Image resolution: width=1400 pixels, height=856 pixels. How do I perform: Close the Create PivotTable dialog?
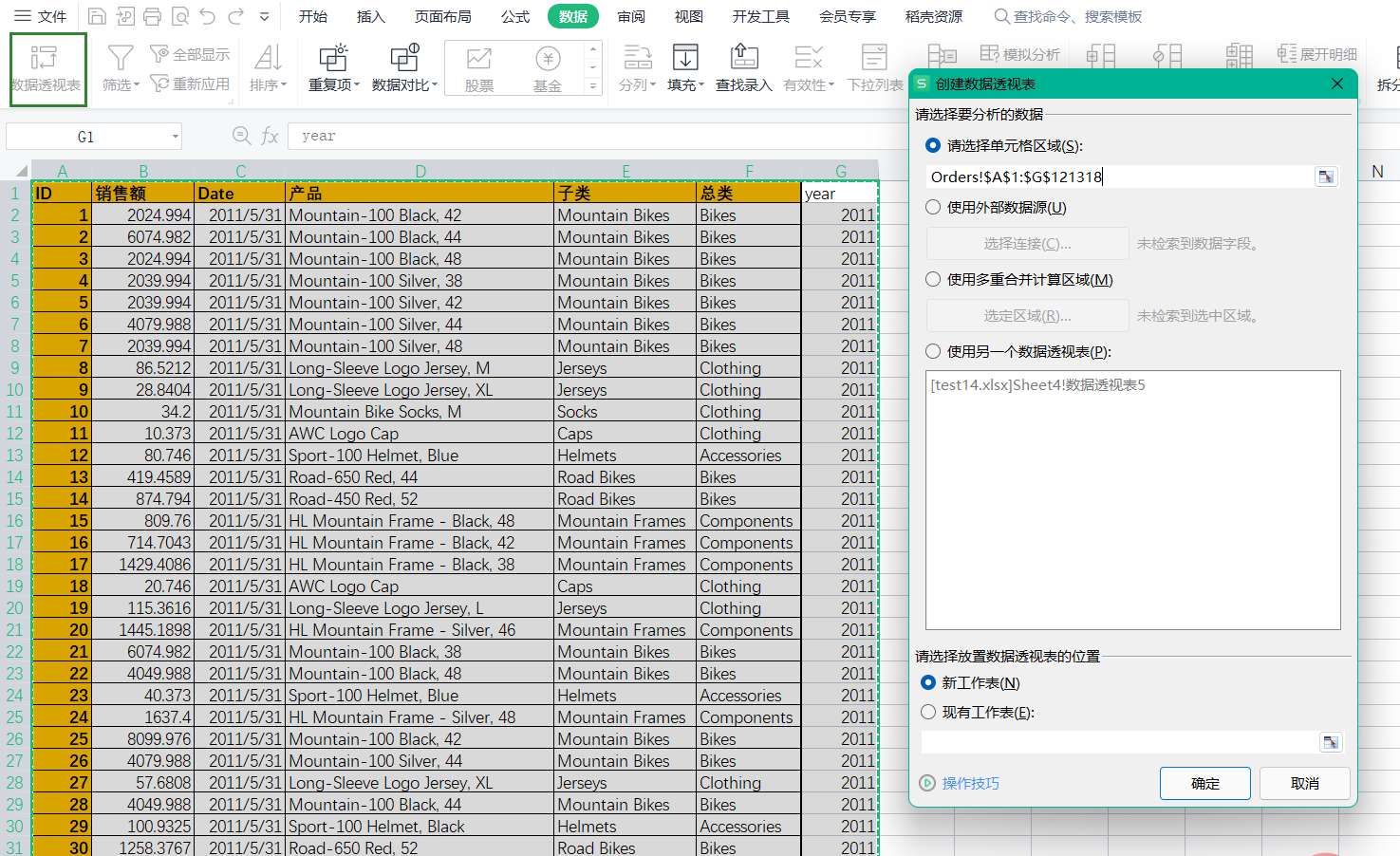tap(1337, 84)
